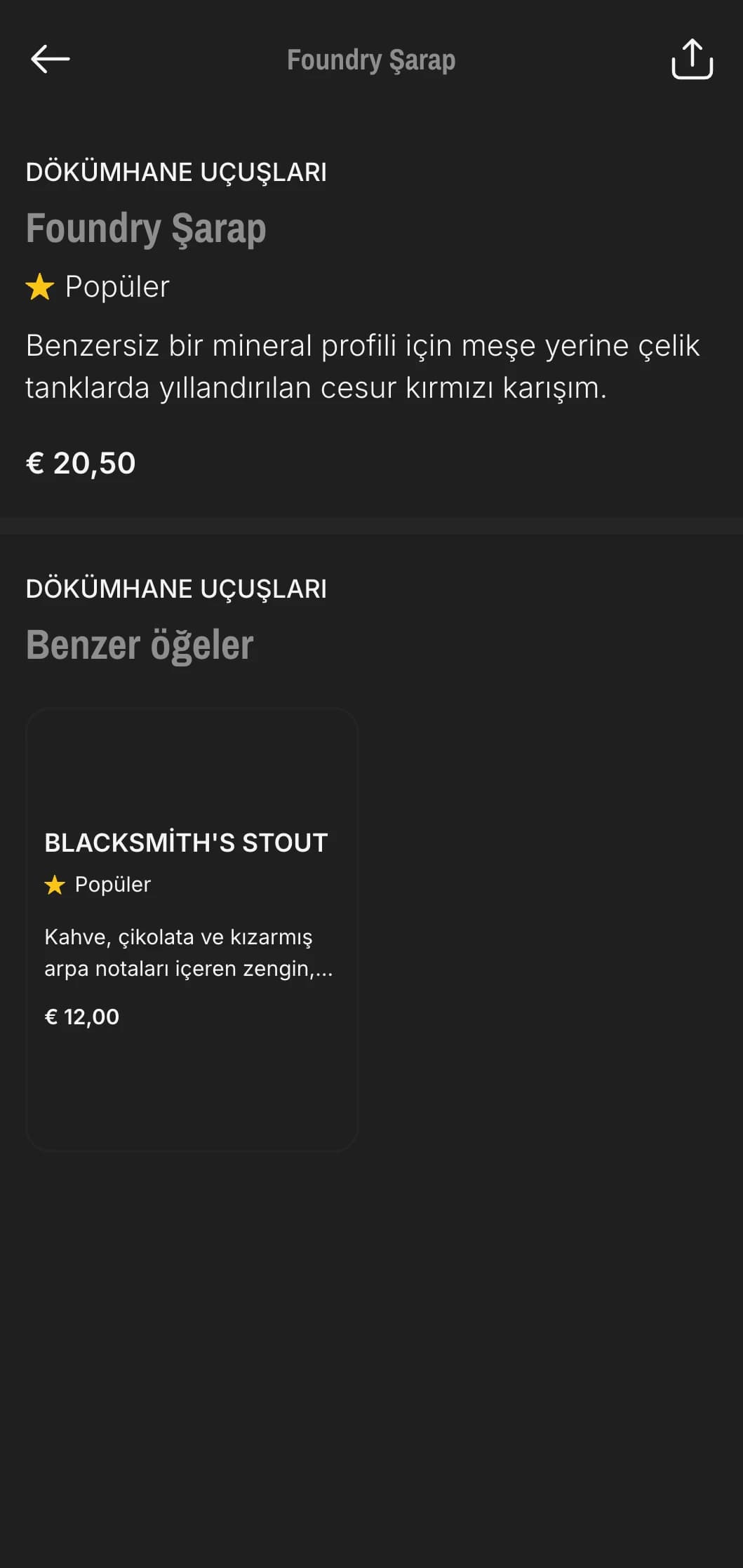The width and height of the screenshot is (743, 1568).
Task: Click empty image area atop the stout card
Action: [192, 765]
